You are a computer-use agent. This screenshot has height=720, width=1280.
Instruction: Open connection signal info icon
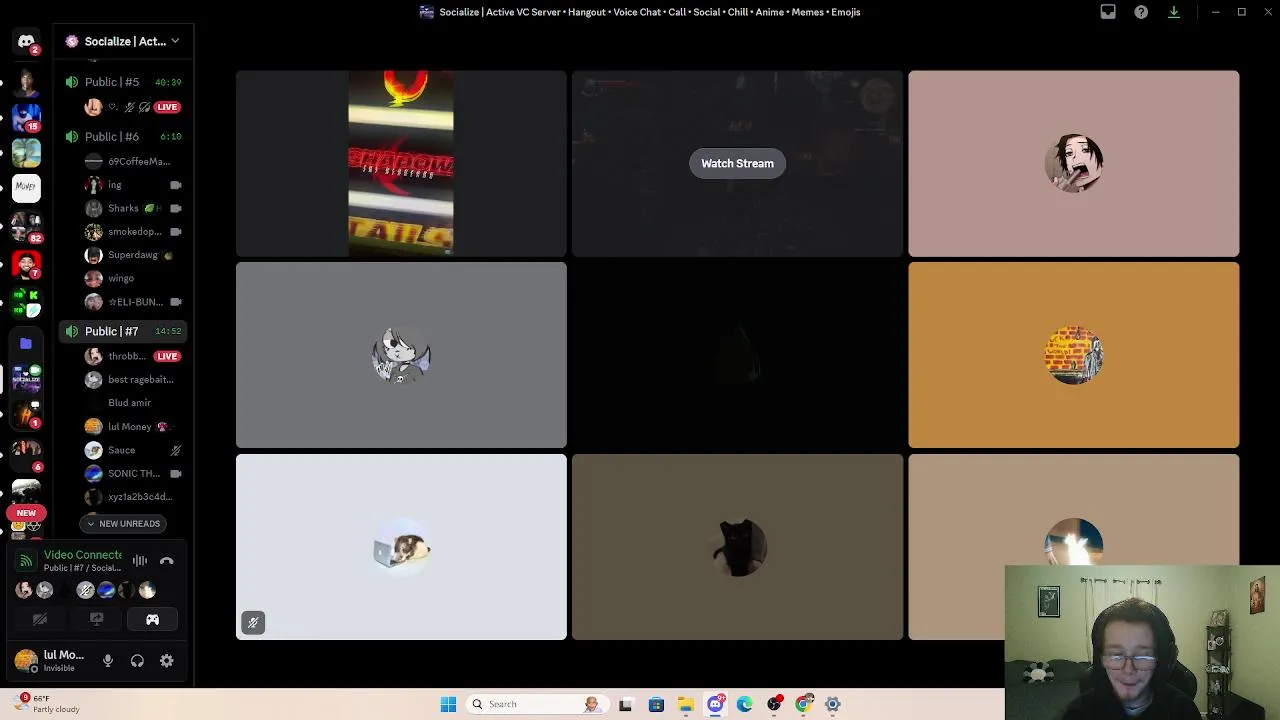tap(26, 561)
